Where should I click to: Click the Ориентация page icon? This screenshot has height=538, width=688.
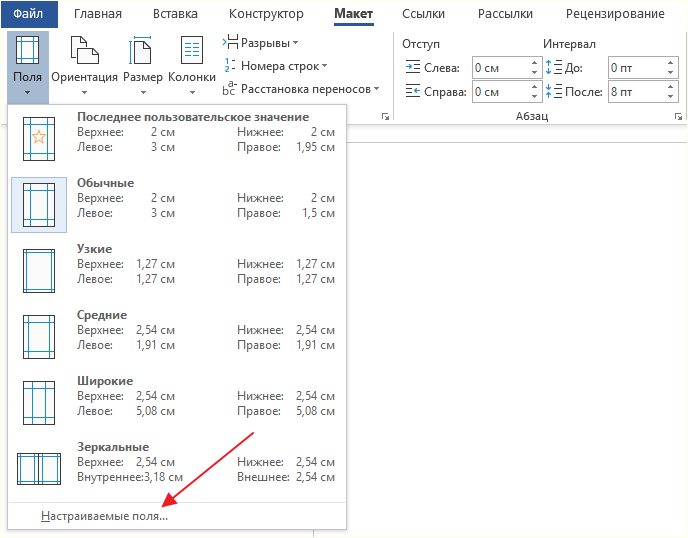[x=84, y=50]
